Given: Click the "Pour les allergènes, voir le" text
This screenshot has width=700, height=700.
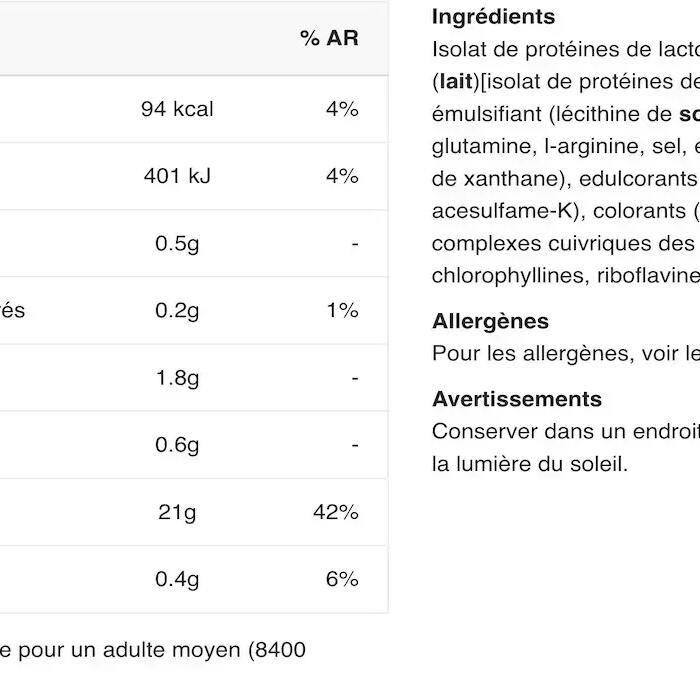Looking at the screenshot, I should click(x=565, y=353).
